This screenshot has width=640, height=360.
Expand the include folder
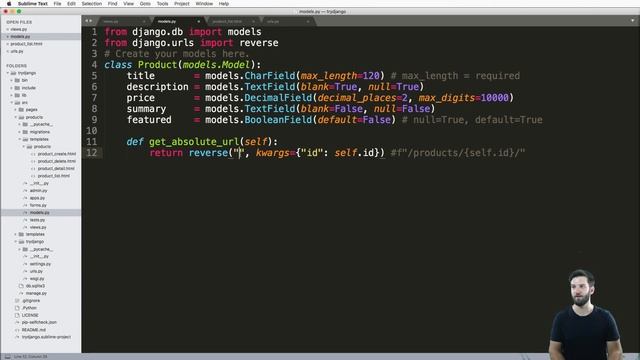(x=12, y=88)
